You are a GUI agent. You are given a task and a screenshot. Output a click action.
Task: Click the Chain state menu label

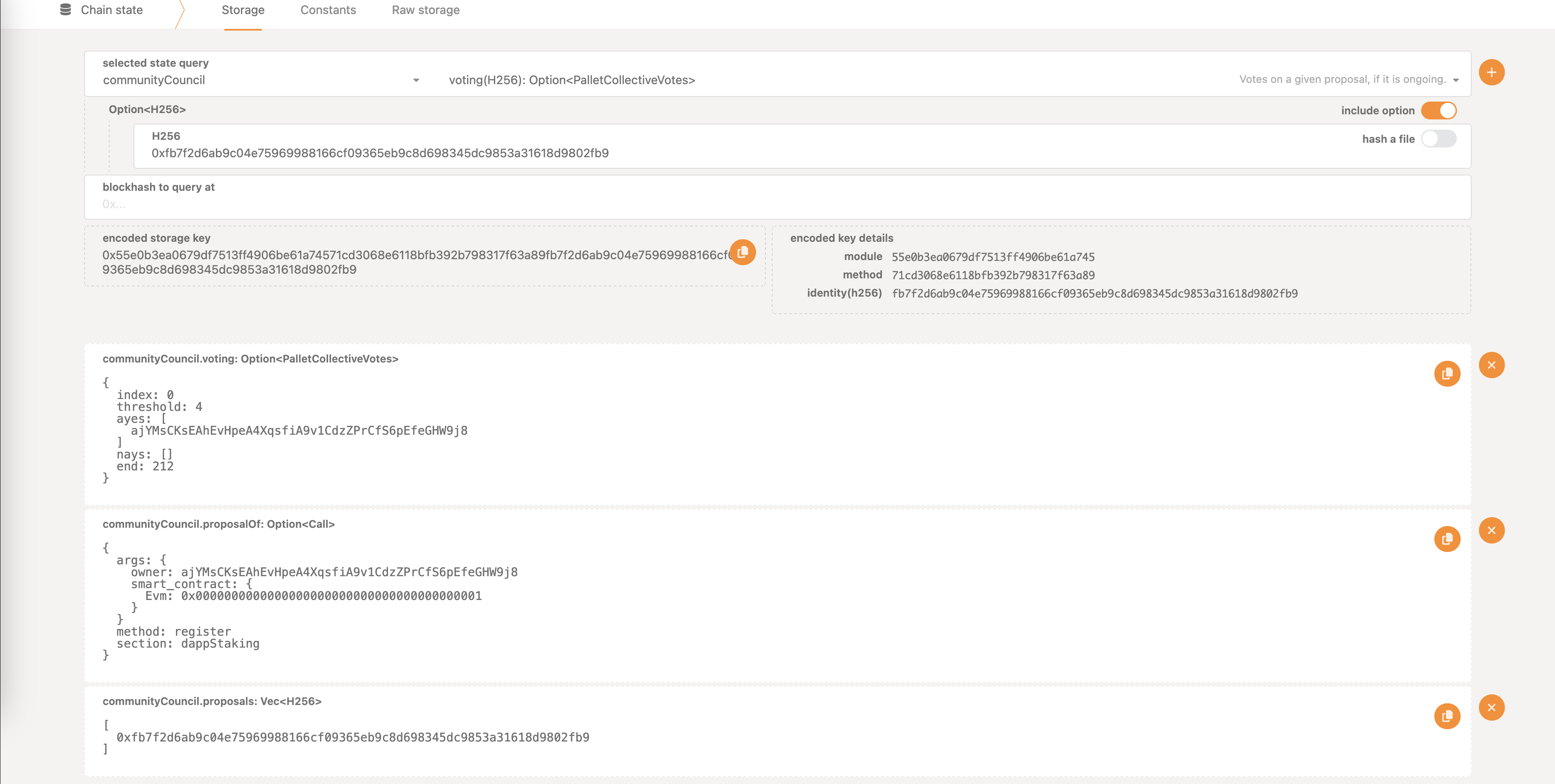click(x=112, y=10)
